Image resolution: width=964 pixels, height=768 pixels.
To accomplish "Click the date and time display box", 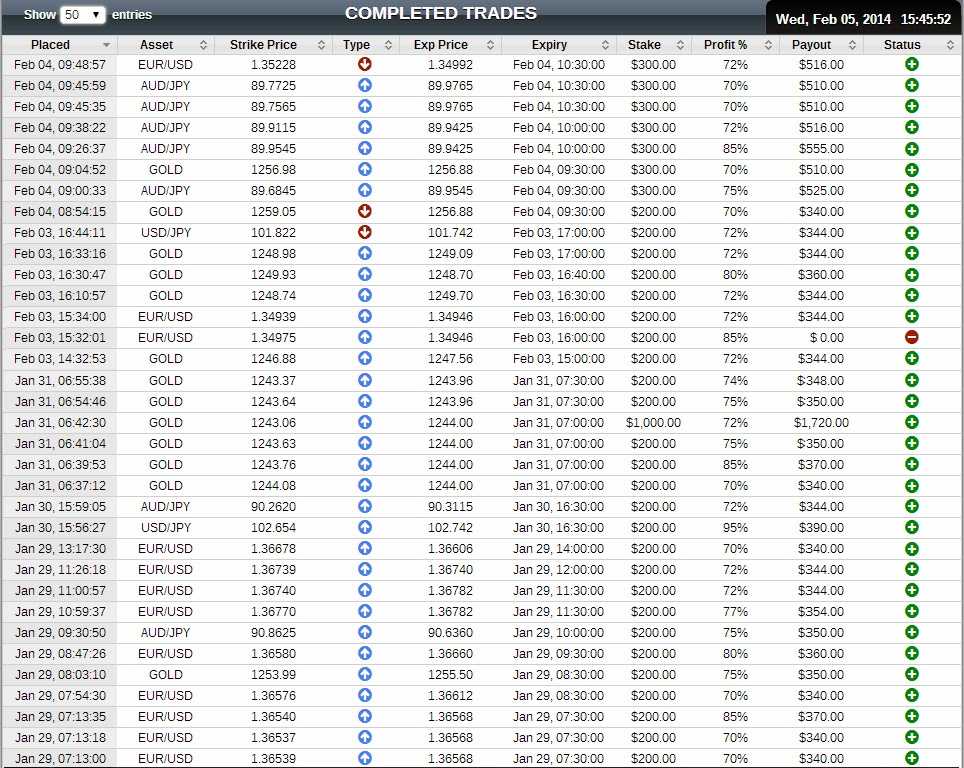I will pos(863,18).
